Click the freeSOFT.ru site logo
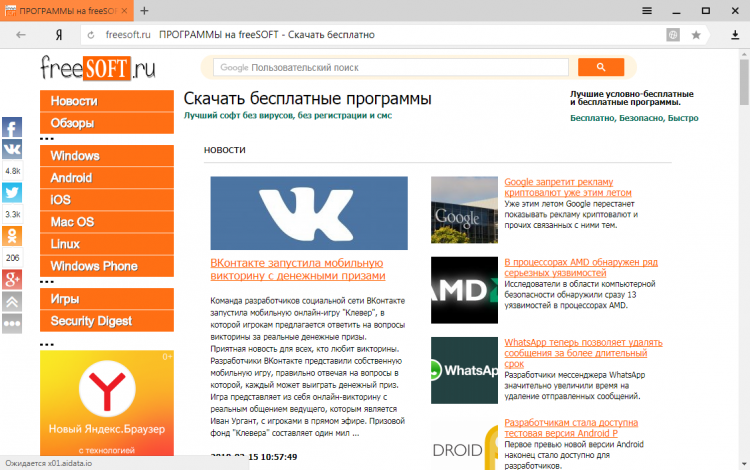The height and width of the screenshot is (470, 750). 98,68
